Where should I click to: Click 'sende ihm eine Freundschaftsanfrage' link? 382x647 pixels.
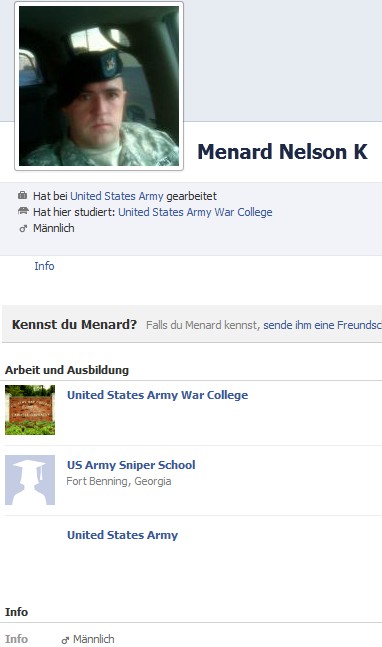(322, 325)
